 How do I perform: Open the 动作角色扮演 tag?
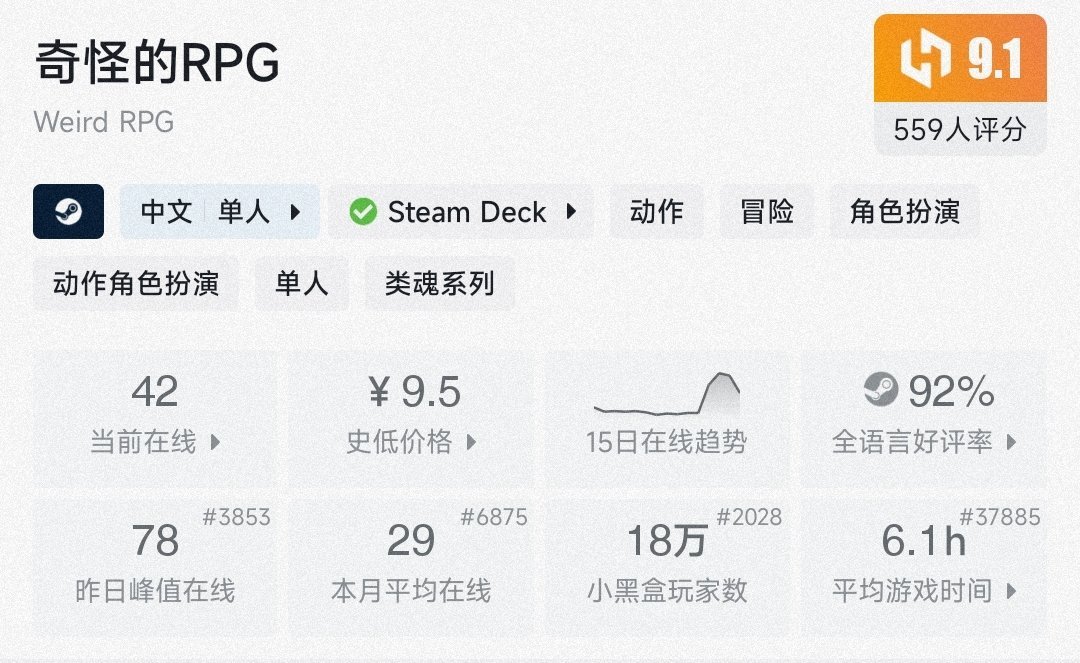136,283
